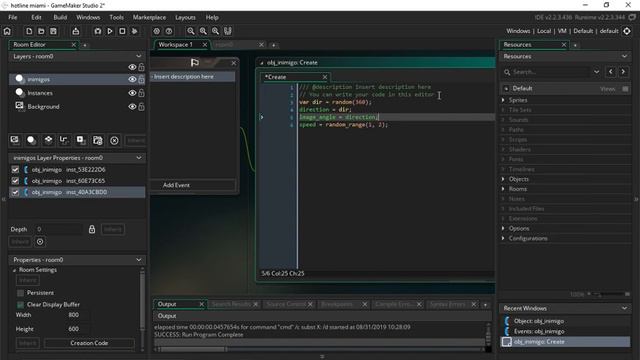The width and height of the screenshot is (640, 360).
Task: Open a project with the folder icon
Action: (x=41, y=31)
